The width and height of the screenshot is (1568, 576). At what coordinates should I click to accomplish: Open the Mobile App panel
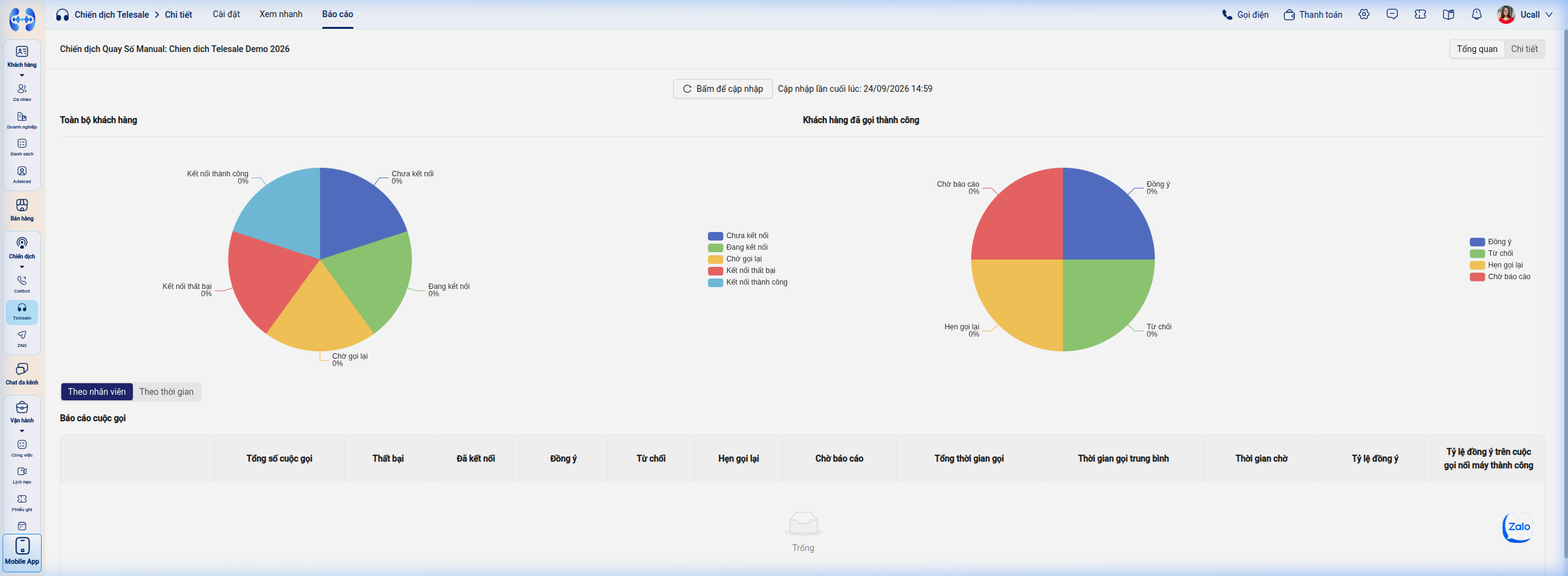[x=22, y=552]
